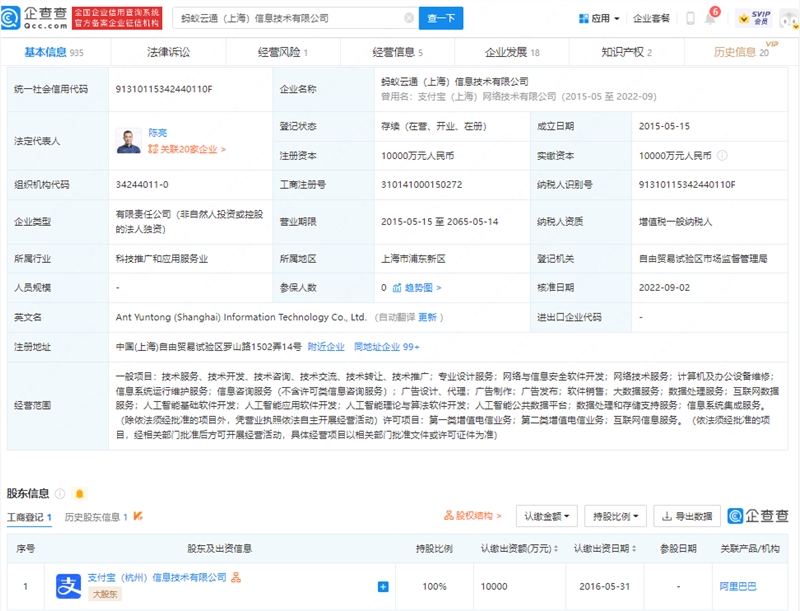Image resolution: width=800 pixels, height=611 pixels.
Task: Click 更新 link next to English name
Action: 427,317
